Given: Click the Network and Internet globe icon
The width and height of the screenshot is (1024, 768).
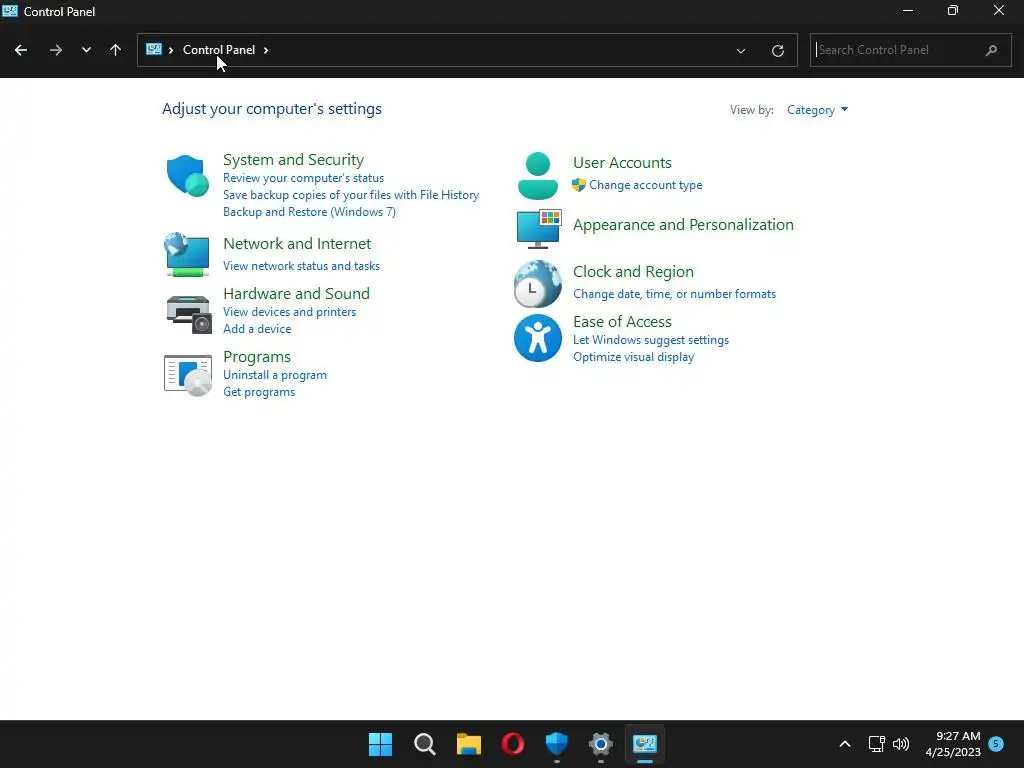Looking at the screenshot, I should 187,254.
